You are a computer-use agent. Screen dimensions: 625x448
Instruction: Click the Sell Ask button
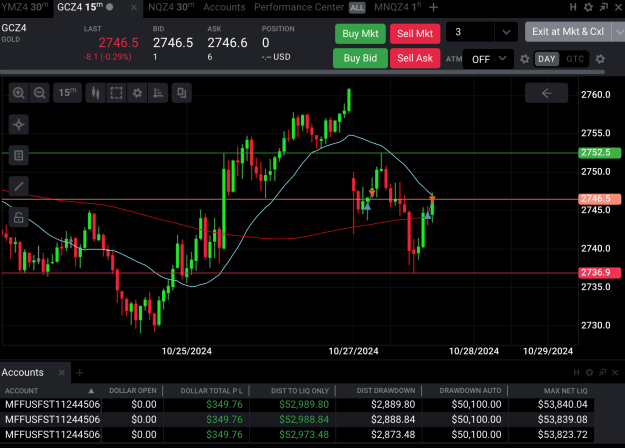tap(415, 58)
